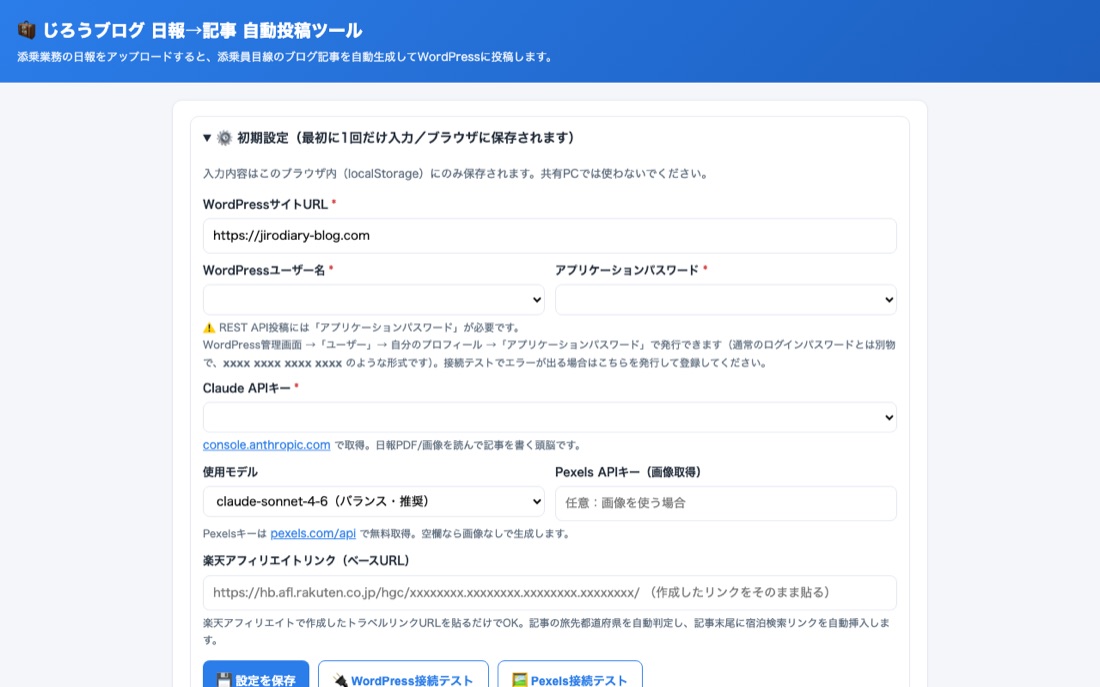Open the console.anthropic.com link
The width and height of the screenshot is (1100, 687).
(266, 445)
